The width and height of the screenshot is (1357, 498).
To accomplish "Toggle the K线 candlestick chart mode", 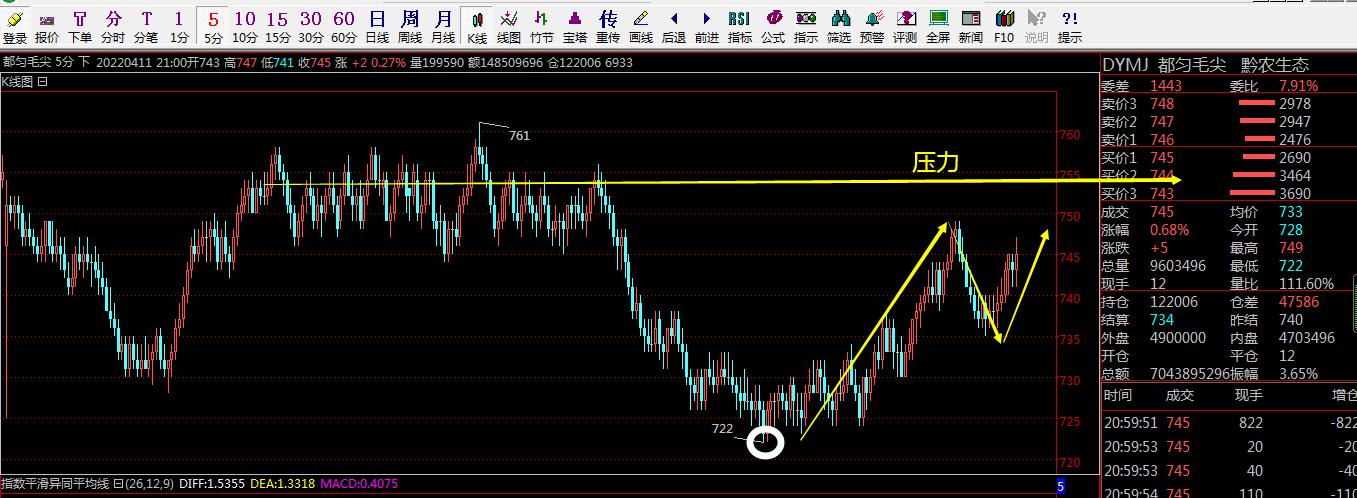I will pos(477,27).
